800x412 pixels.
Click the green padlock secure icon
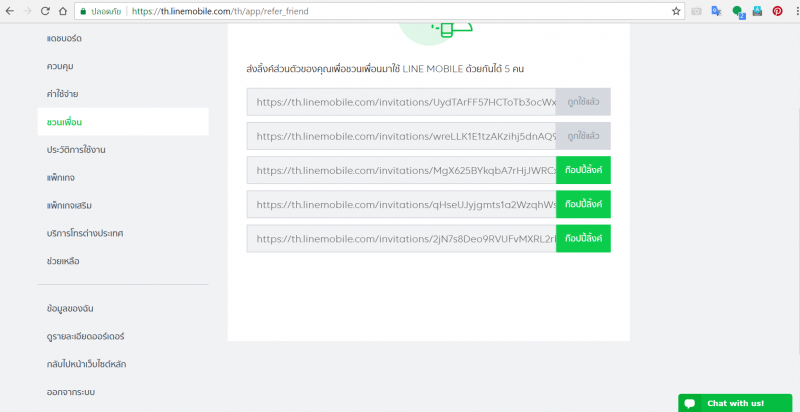(84, 11)
